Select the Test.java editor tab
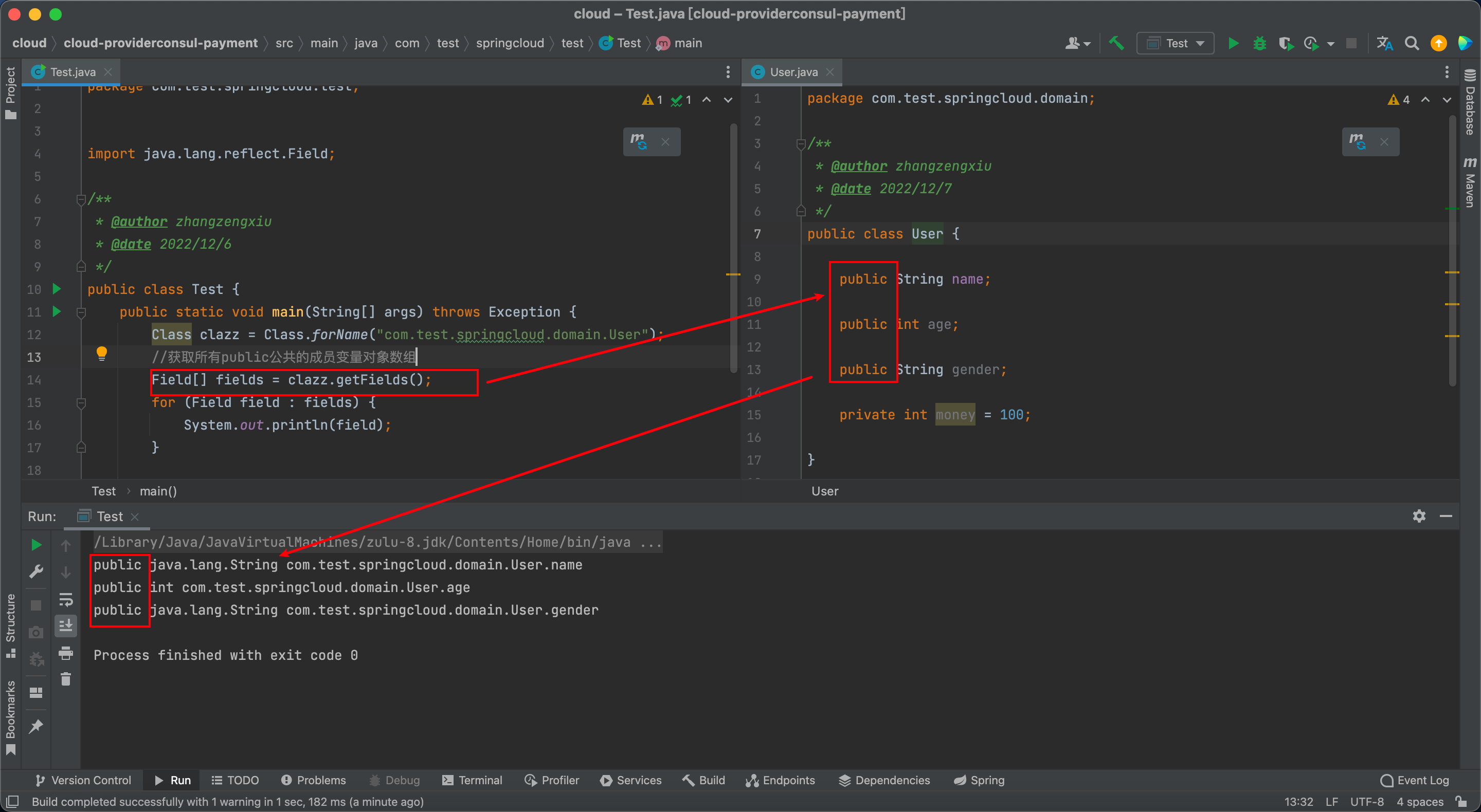Image resolution: width=1481 pixels, height=812 pixels. click(x=71, y=72)
